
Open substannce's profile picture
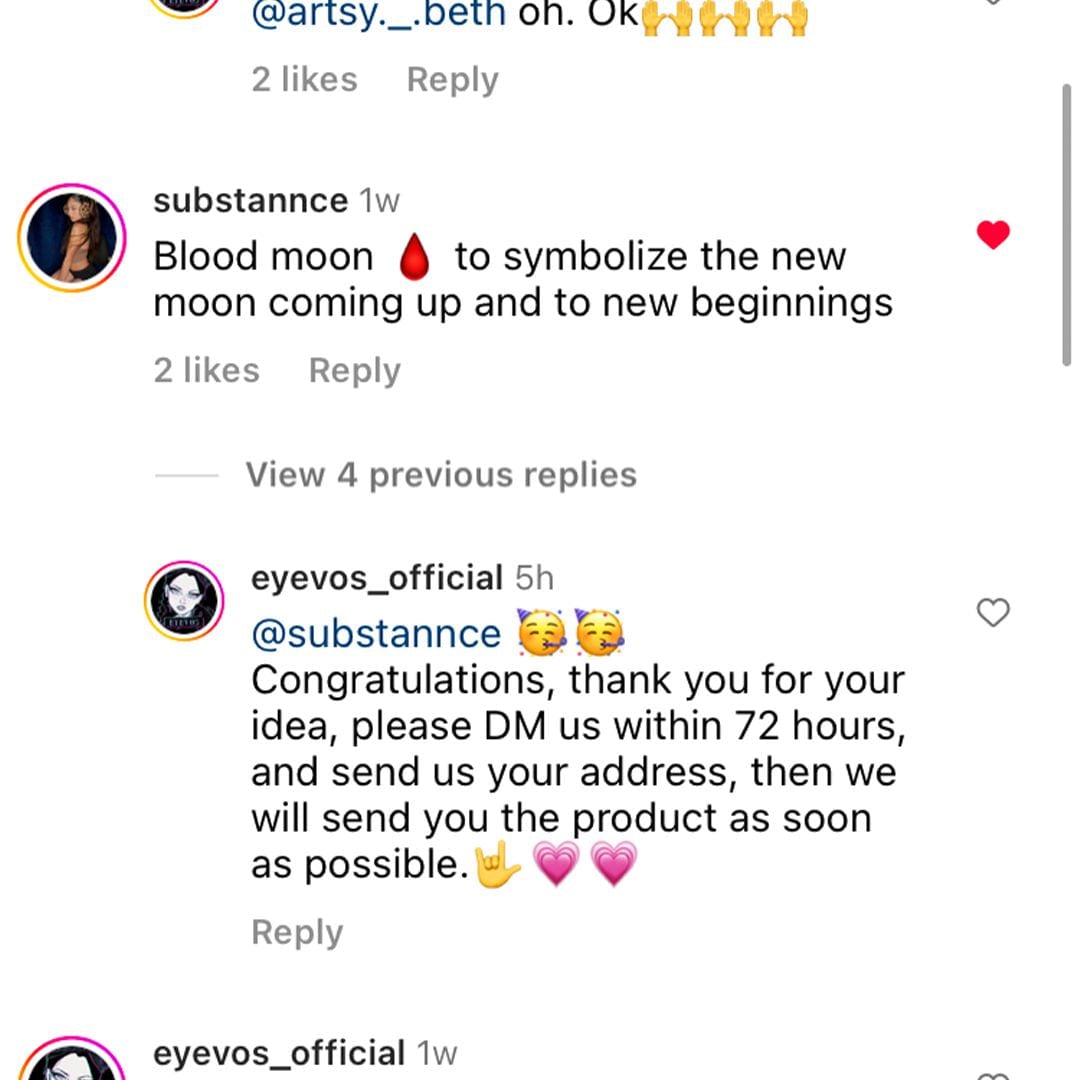pyautogui.click(x=69, y=238)
